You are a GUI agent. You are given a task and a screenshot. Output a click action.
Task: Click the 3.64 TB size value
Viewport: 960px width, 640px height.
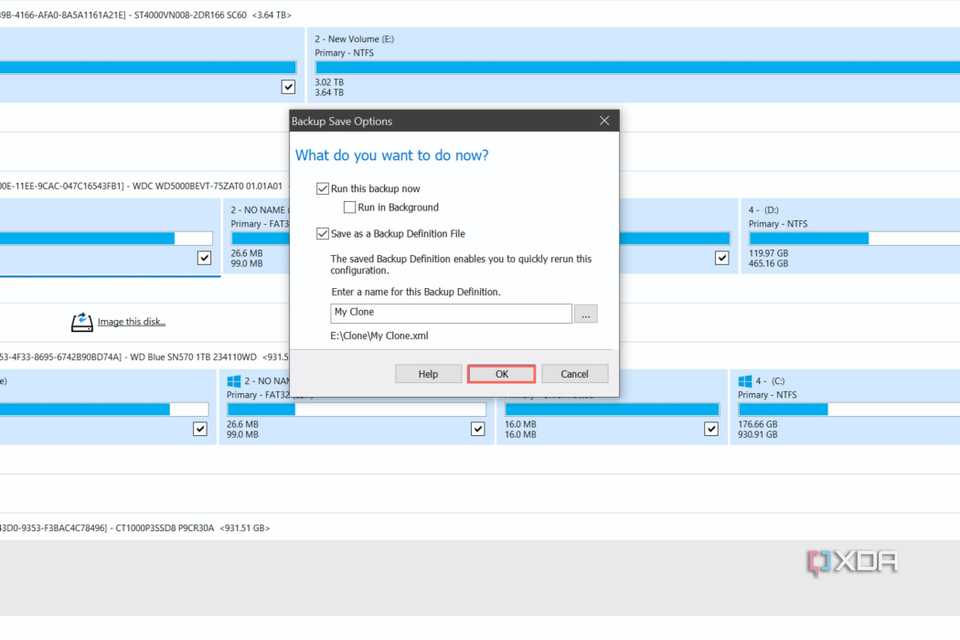click(329, 92)
